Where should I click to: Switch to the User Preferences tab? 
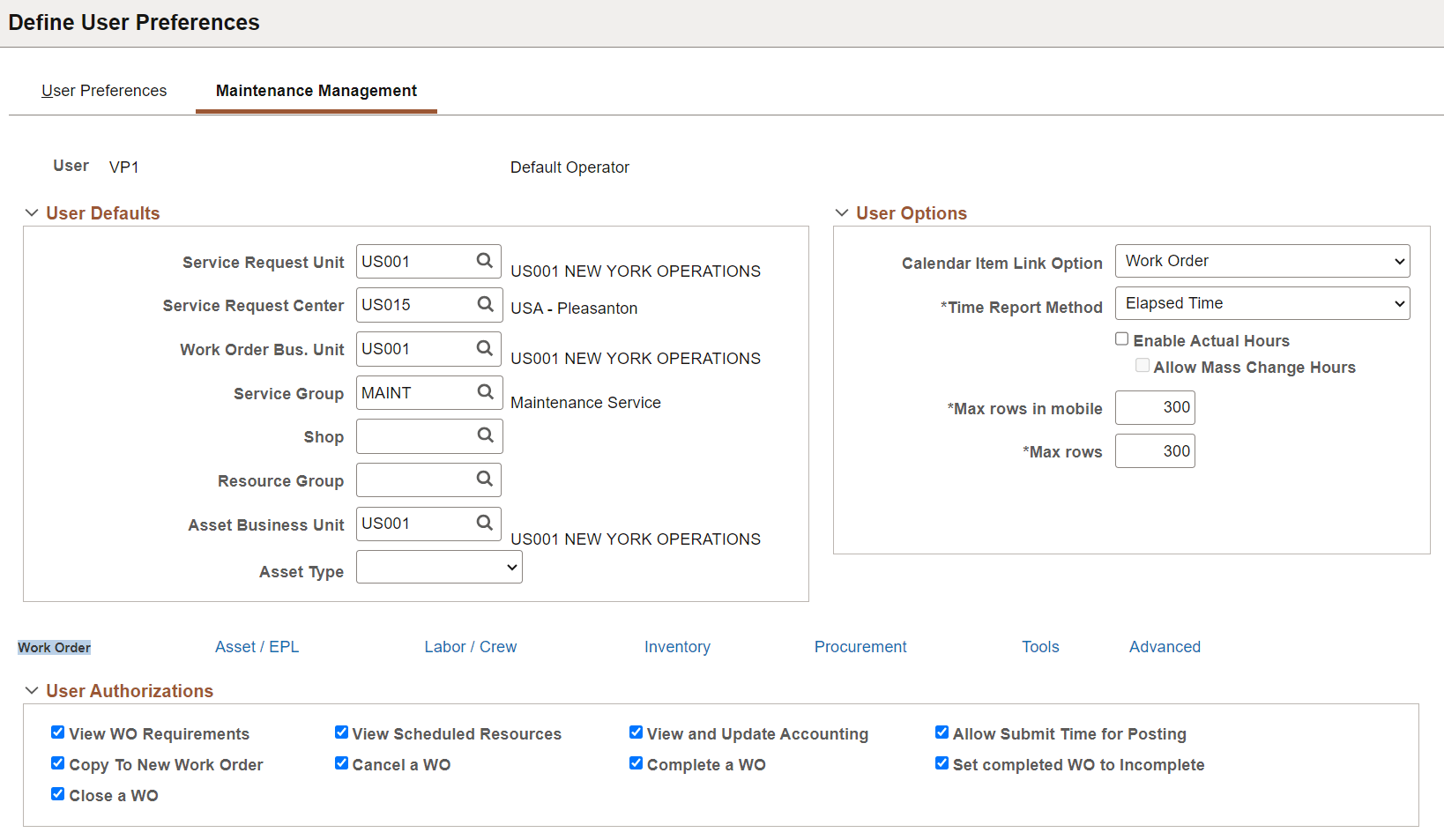pyautogui.click(x=104, y=90)
